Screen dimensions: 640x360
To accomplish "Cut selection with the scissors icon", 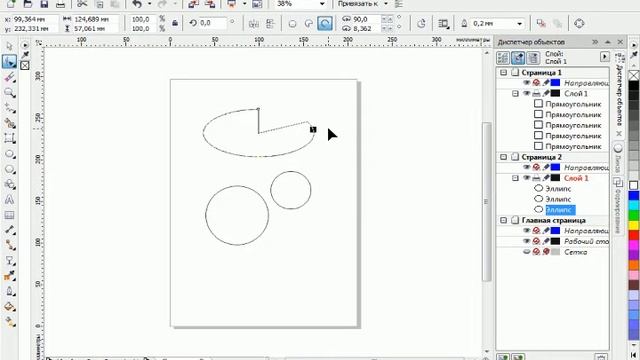I will click(x=82, y=4).
